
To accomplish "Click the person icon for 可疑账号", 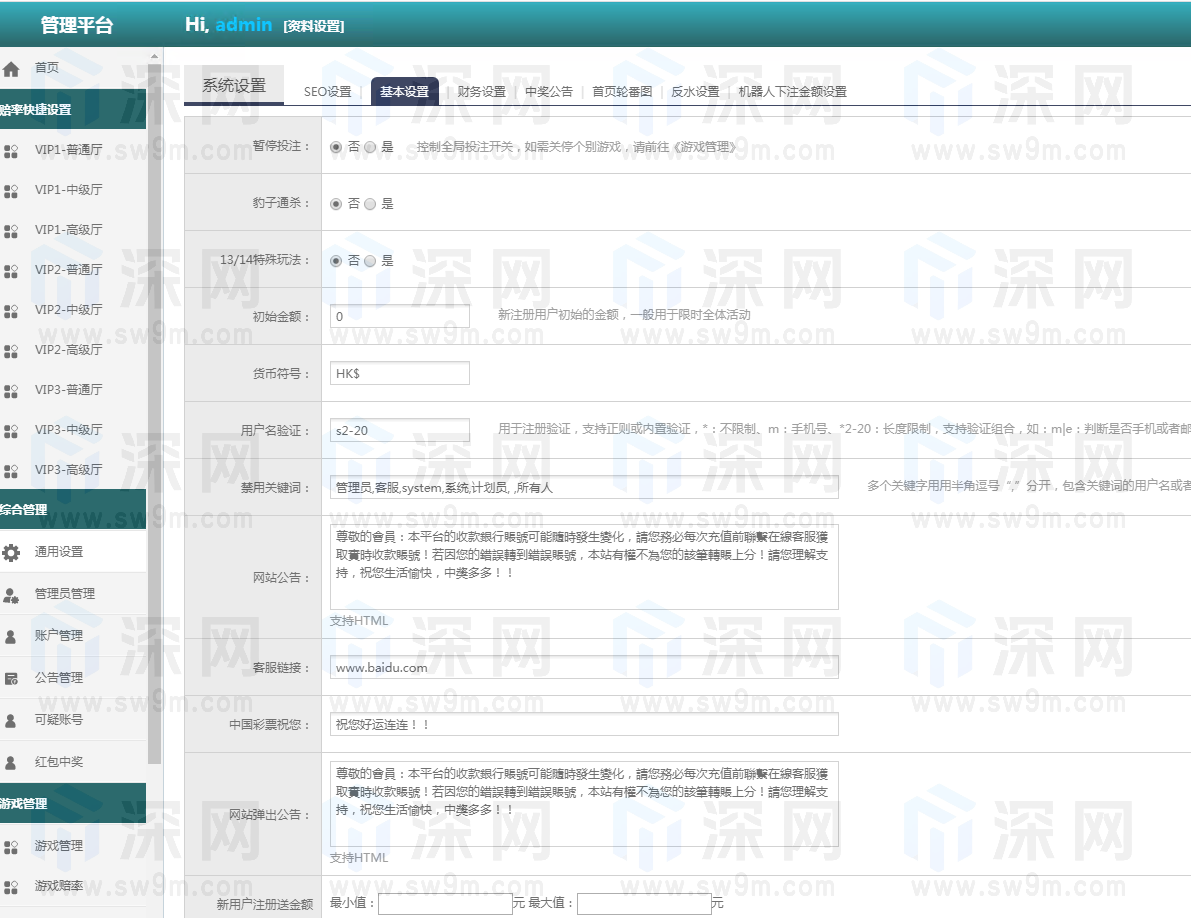I will [11, 720].
